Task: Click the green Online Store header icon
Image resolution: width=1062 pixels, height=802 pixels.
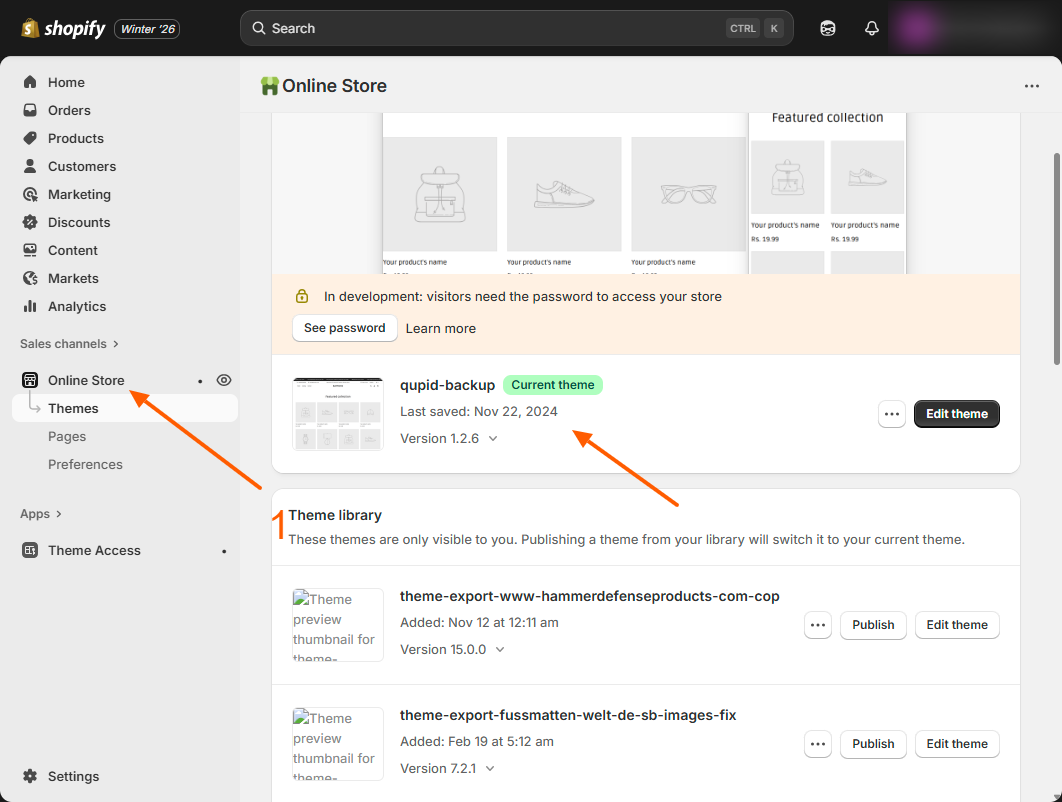Action: [270, 86]
